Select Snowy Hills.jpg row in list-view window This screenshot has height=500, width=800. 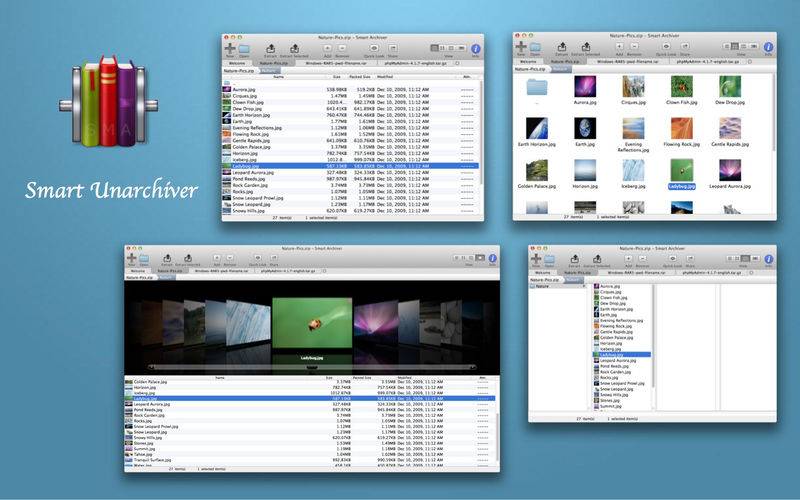[350, 211]
